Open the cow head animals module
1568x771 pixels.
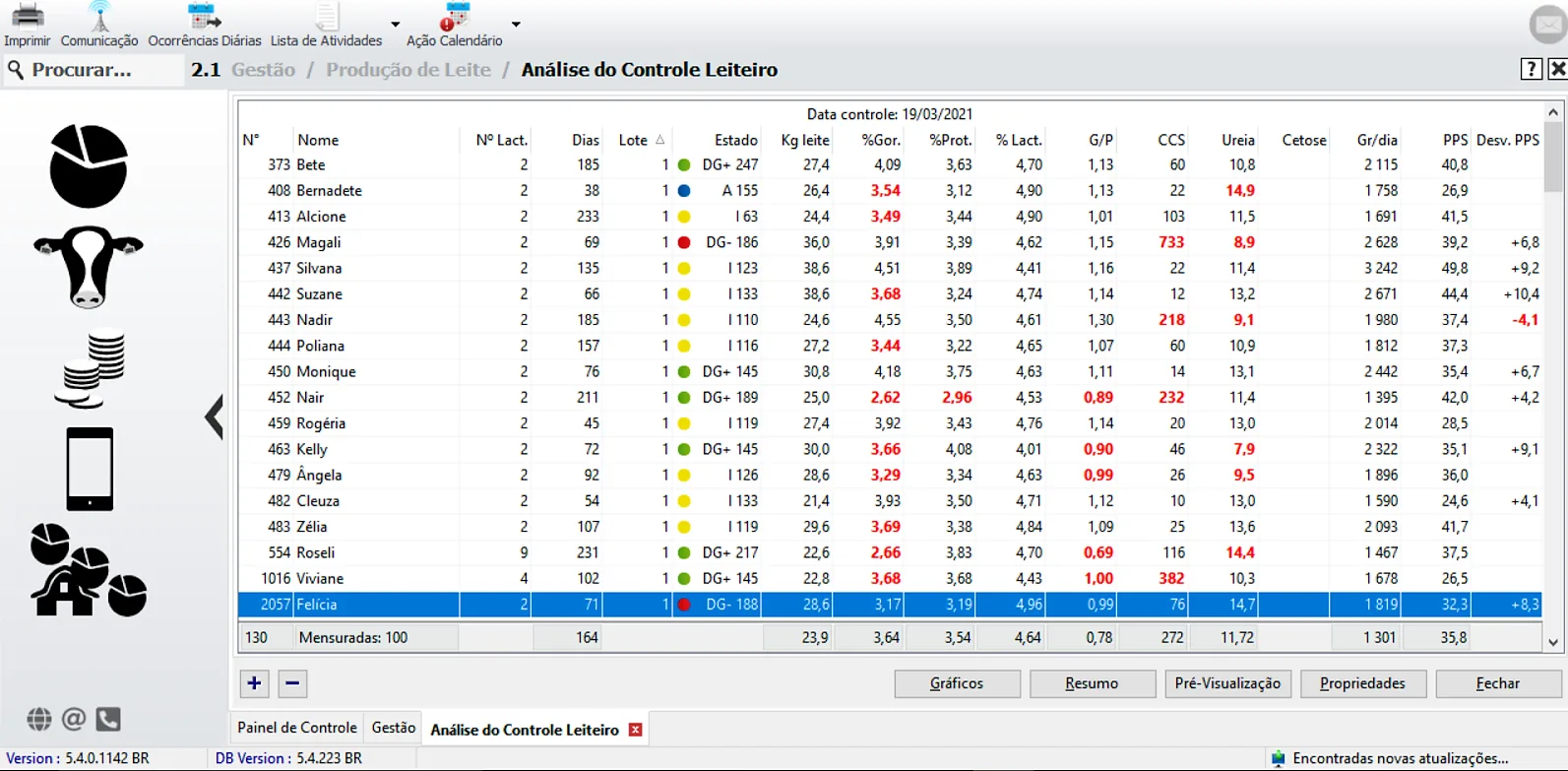pyautogui.click(x=89, y=267)
